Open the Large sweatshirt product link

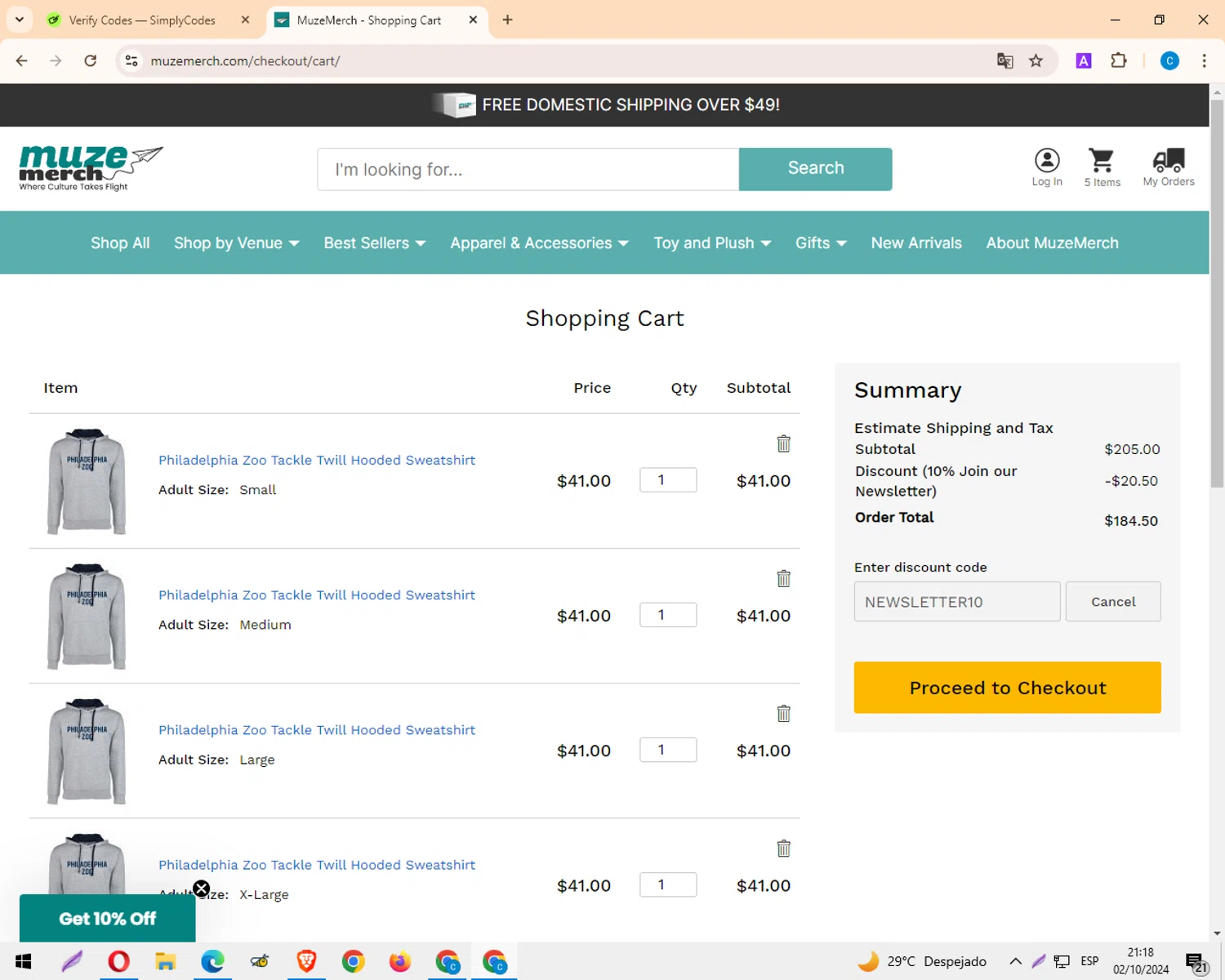point(317,729)
